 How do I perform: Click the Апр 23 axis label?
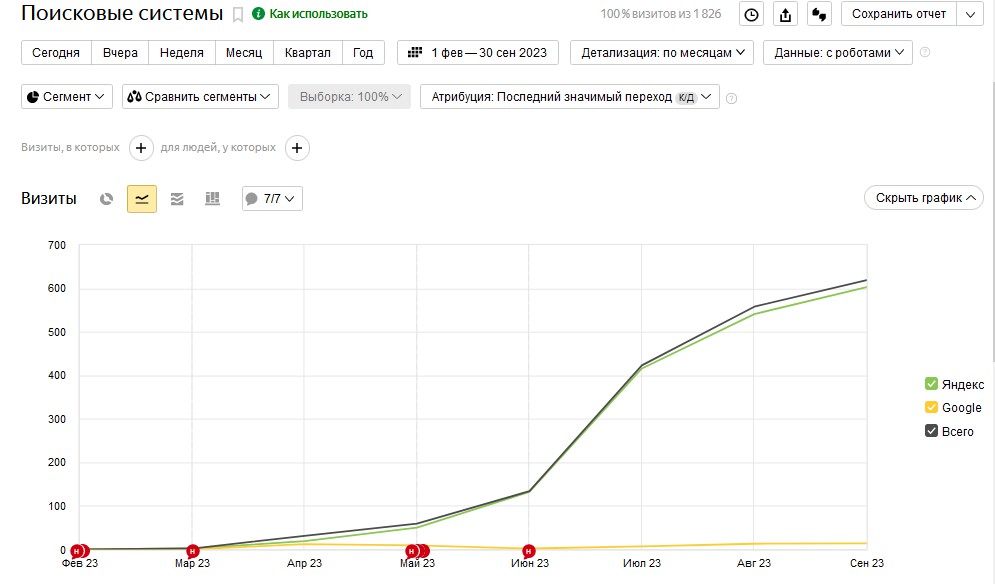pyautogui.click(x=305, y=564)
